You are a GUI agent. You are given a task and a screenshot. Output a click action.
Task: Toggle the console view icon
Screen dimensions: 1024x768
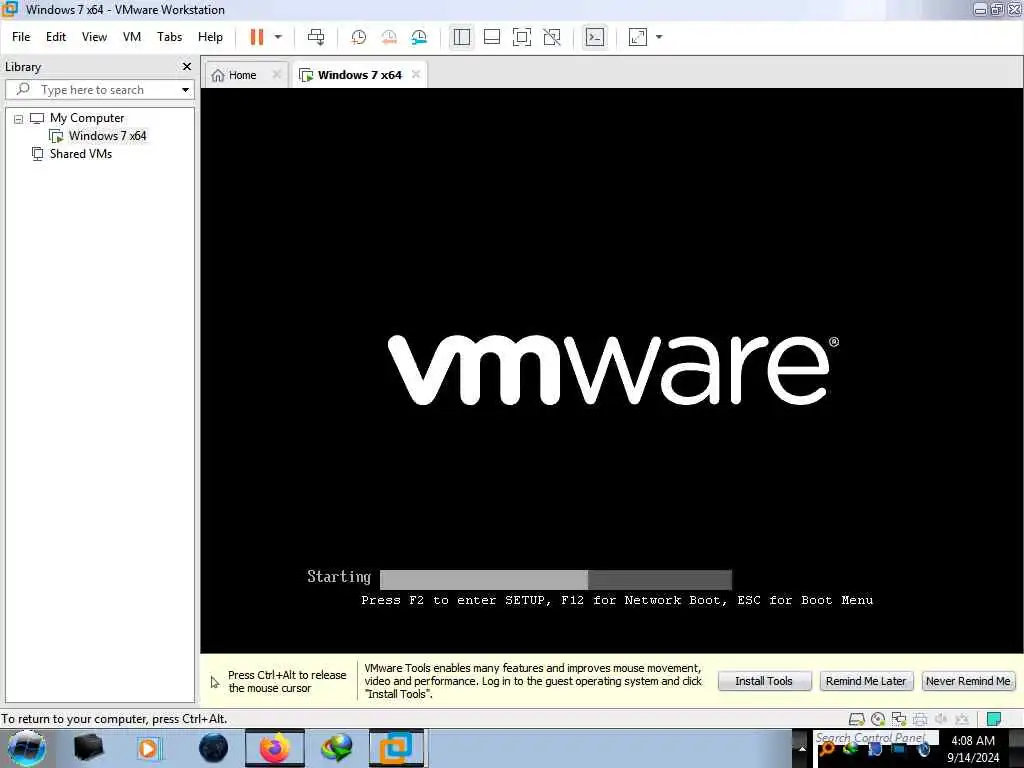pos(594,37)
